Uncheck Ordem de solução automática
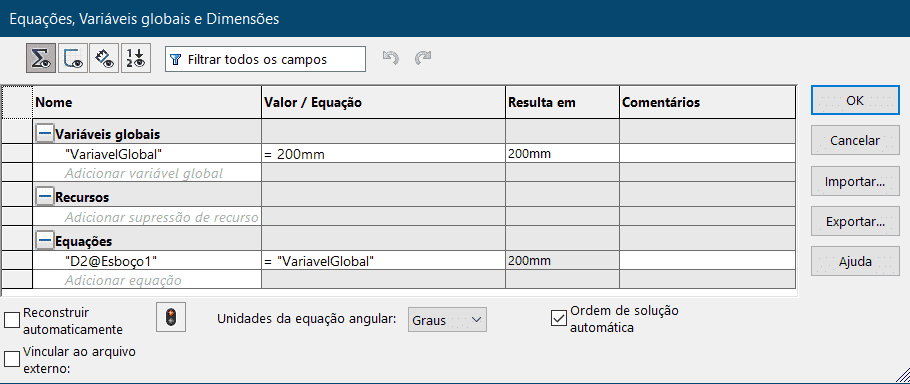910x384 pixels. [558, 318]
